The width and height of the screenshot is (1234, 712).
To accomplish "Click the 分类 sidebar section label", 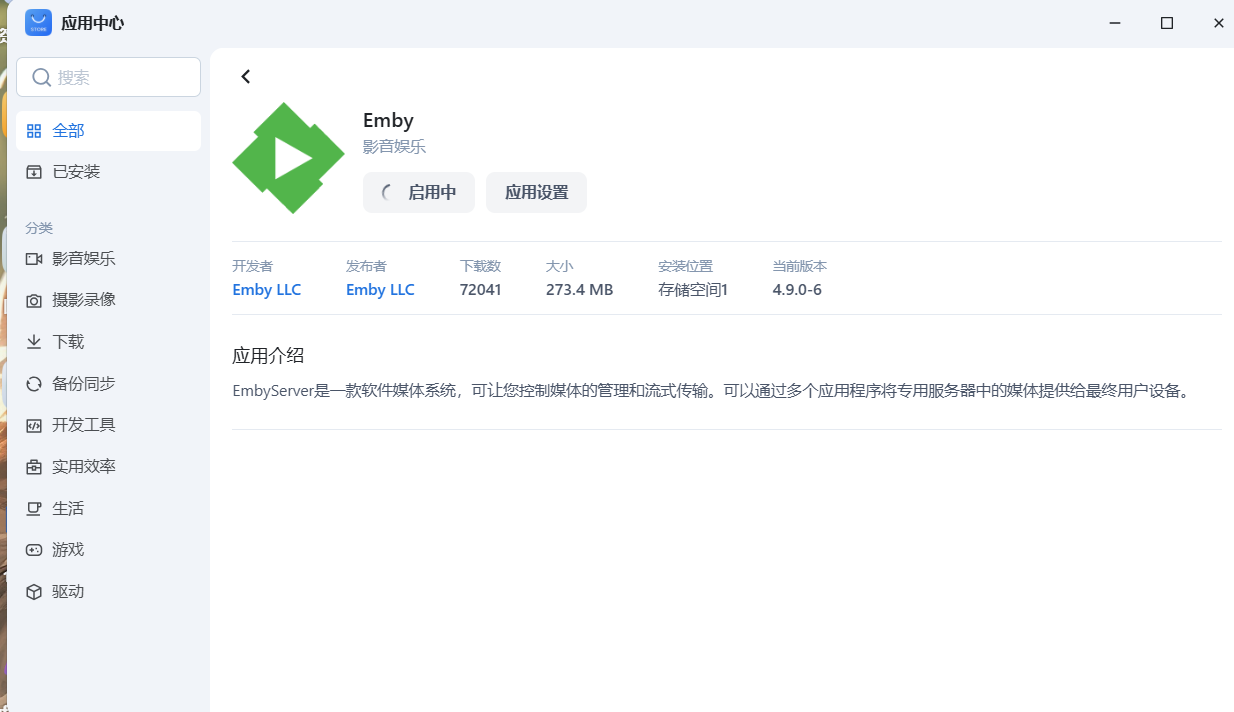I will pyautogui.click(x=39, y=228).
